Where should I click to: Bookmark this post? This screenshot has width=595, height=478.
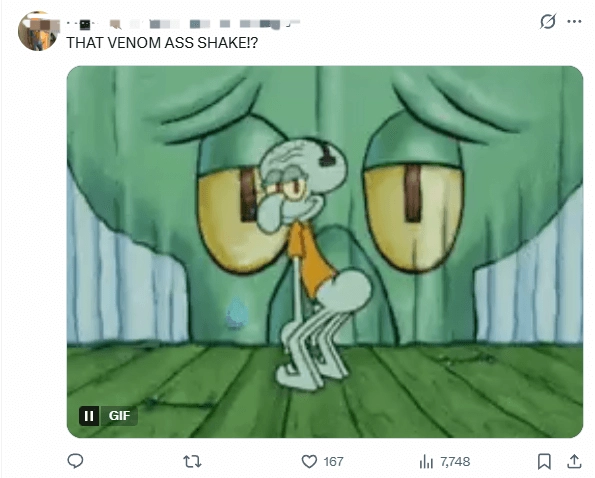click(544, 461)
